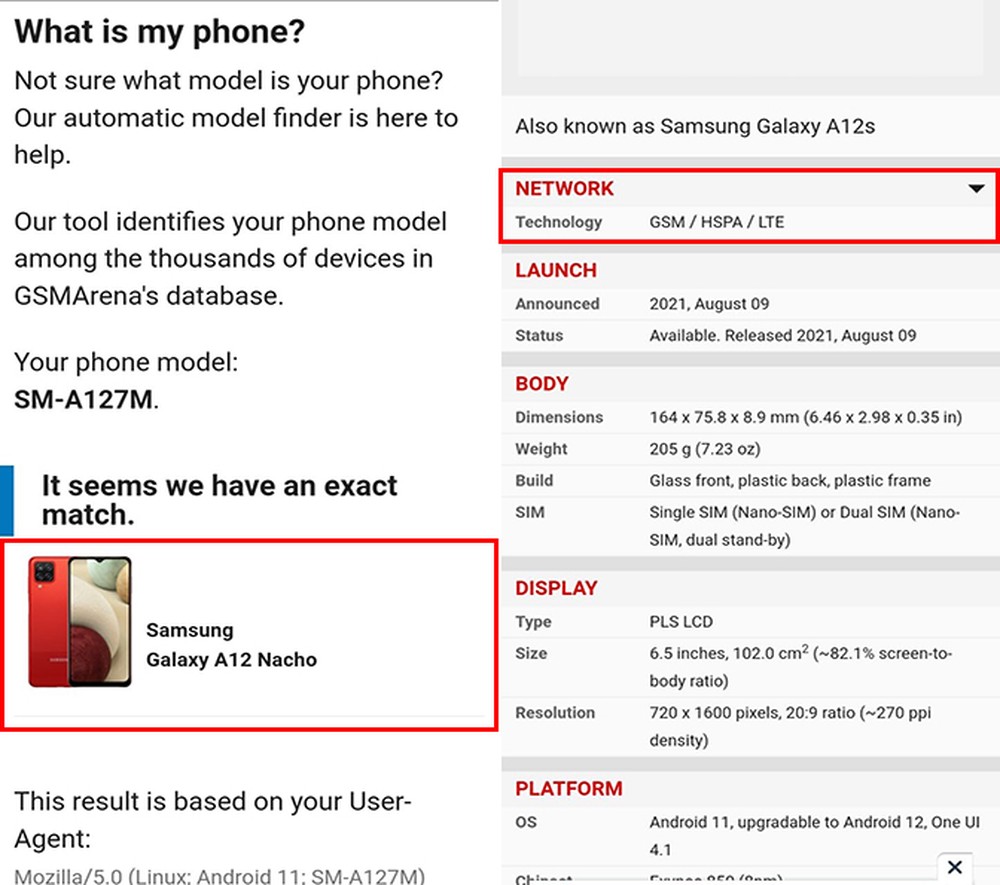This screenshot has height=885, width=1000.
Task: Click the display Size label
Action: click(x=531, y=653)
